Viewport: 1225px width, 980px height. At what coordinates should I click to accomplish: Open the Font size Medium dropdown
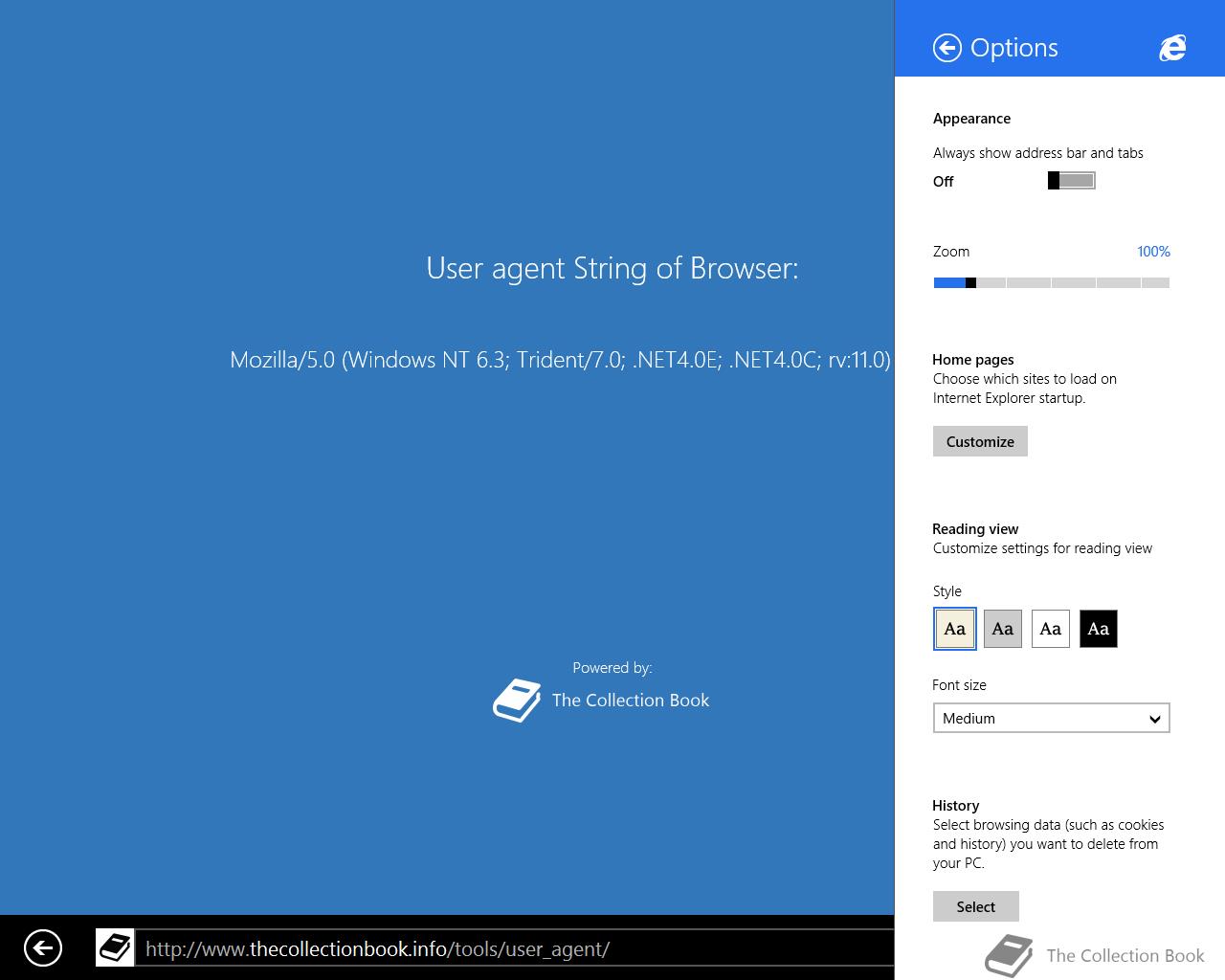tap(1051, 718)
